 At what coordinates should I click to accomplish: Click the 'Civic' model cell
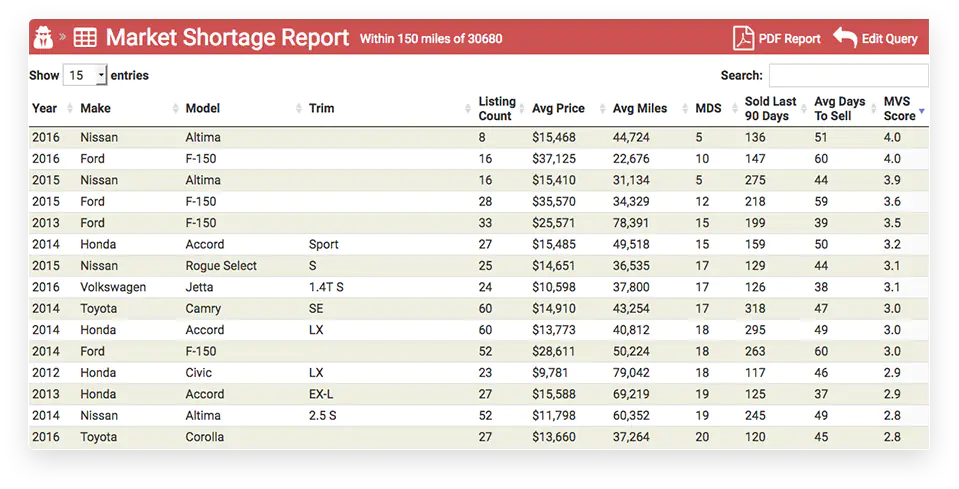(199, 373)
